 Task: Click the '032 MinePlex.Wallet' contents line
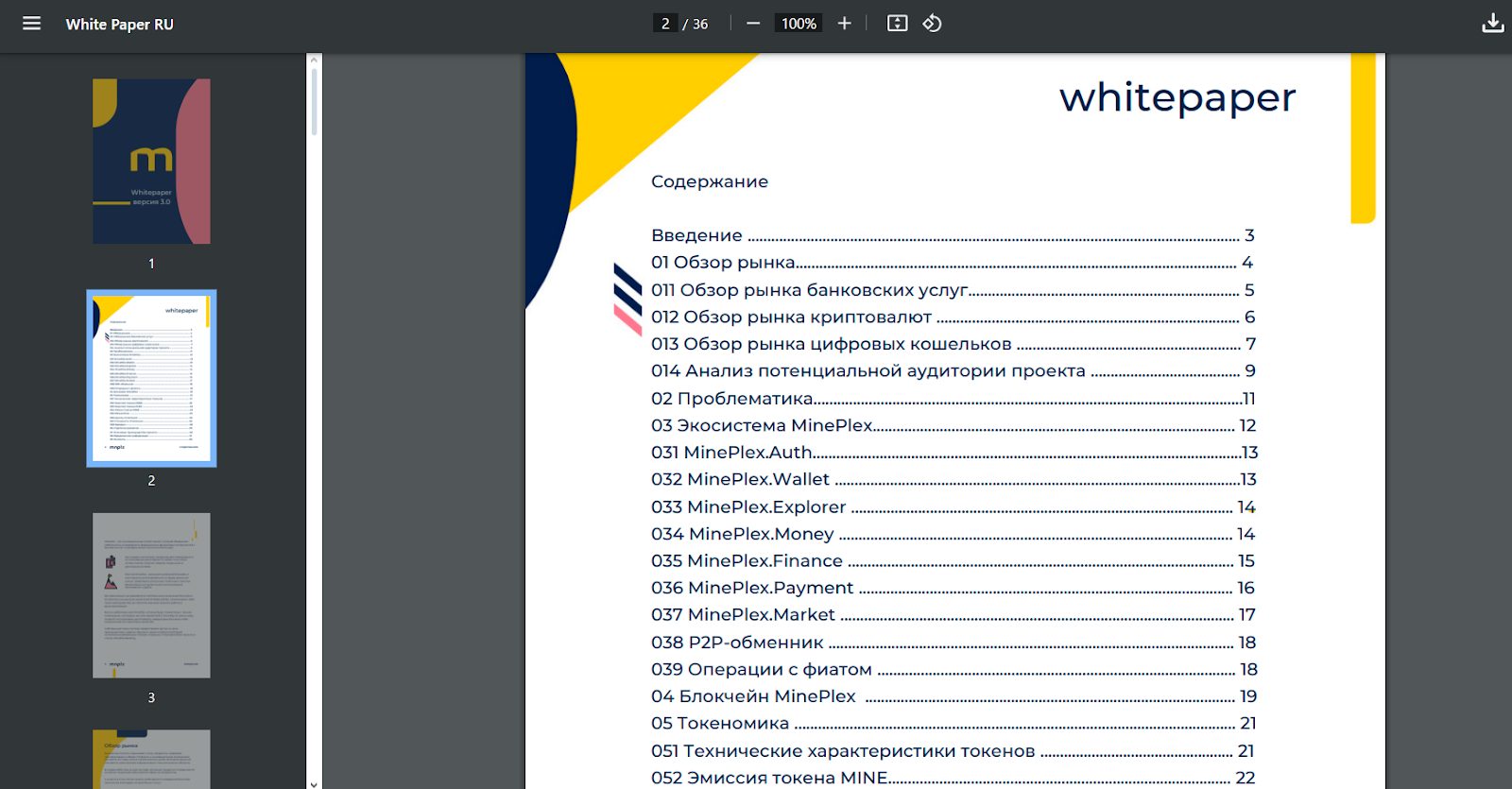954,479
